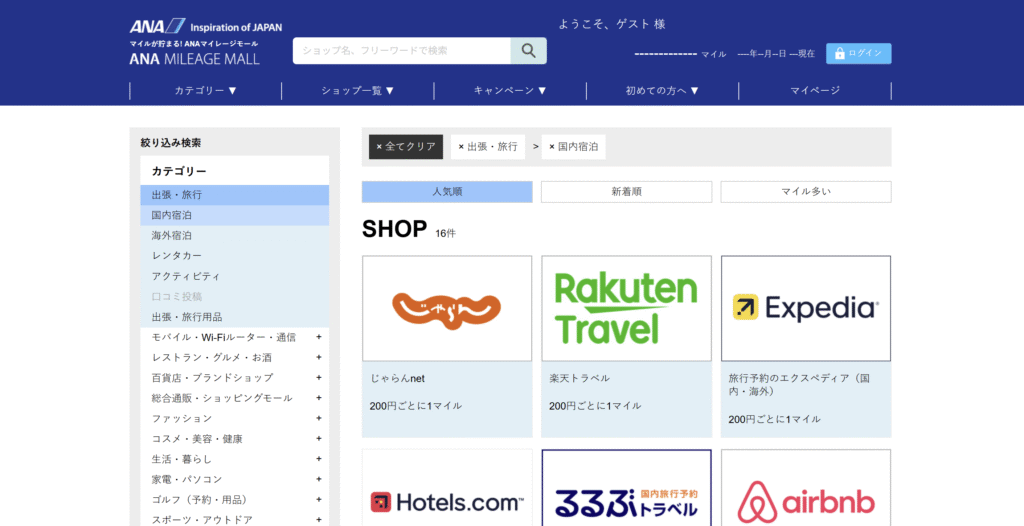This screenshot has height=526, width=1024.
Task: Open the Expedia shop logo
Action: click(805, 308)
